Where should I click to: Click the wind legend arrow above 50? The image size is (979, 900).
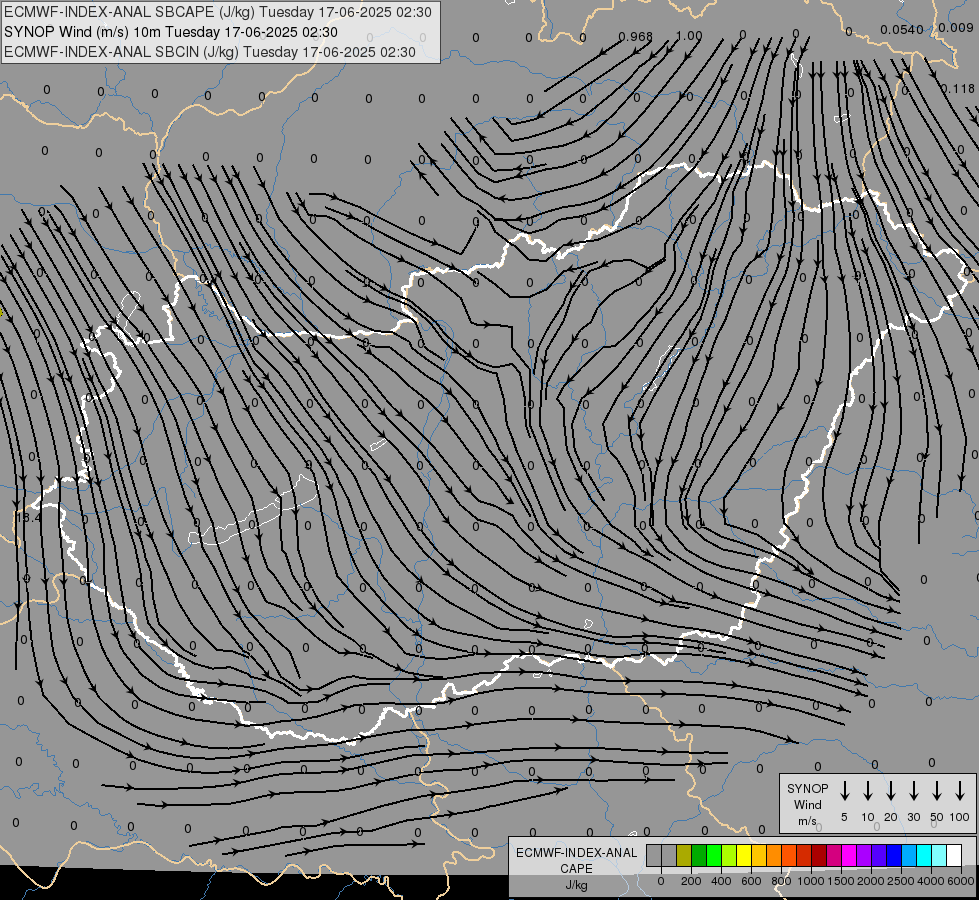point(937,790)
